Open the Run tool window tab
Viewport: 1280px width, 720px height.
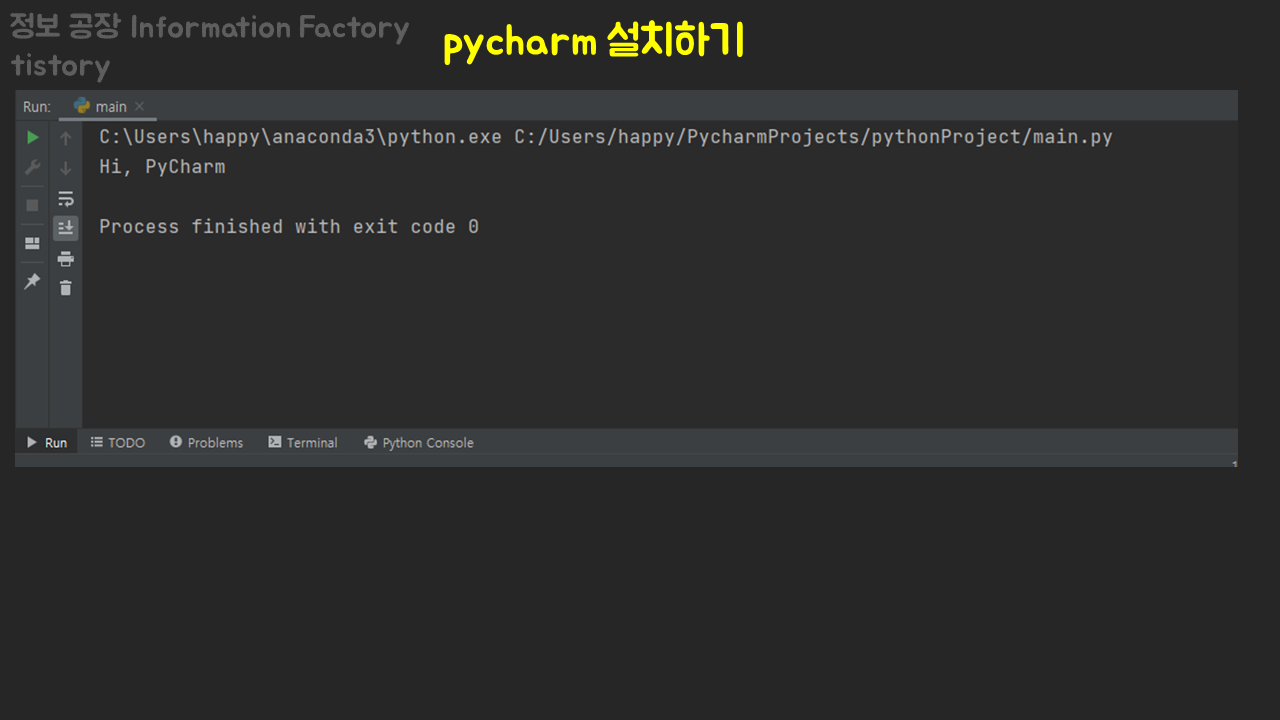[46, 442]
